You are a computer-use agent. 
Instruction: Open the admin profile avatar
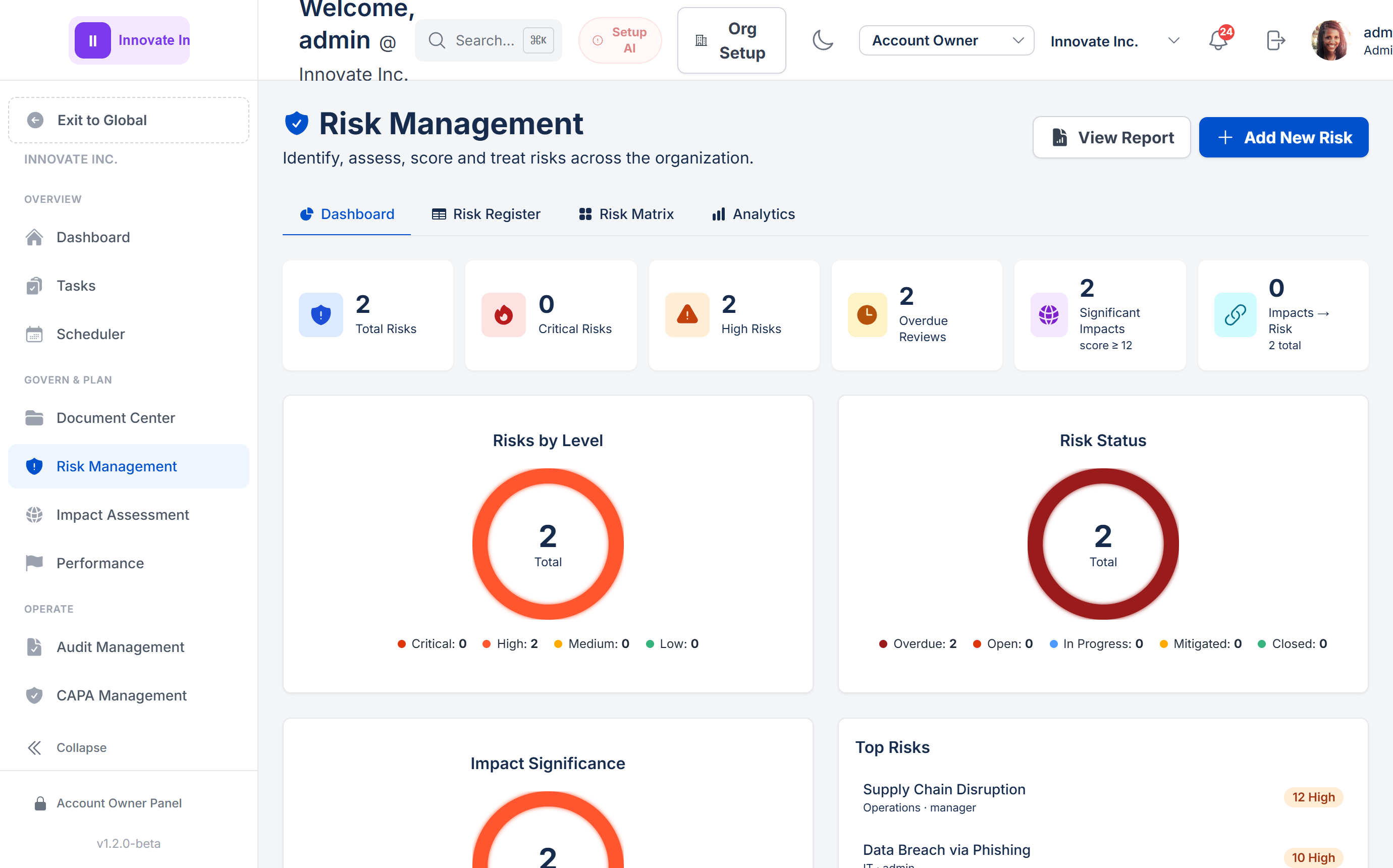pos(1330,40)
